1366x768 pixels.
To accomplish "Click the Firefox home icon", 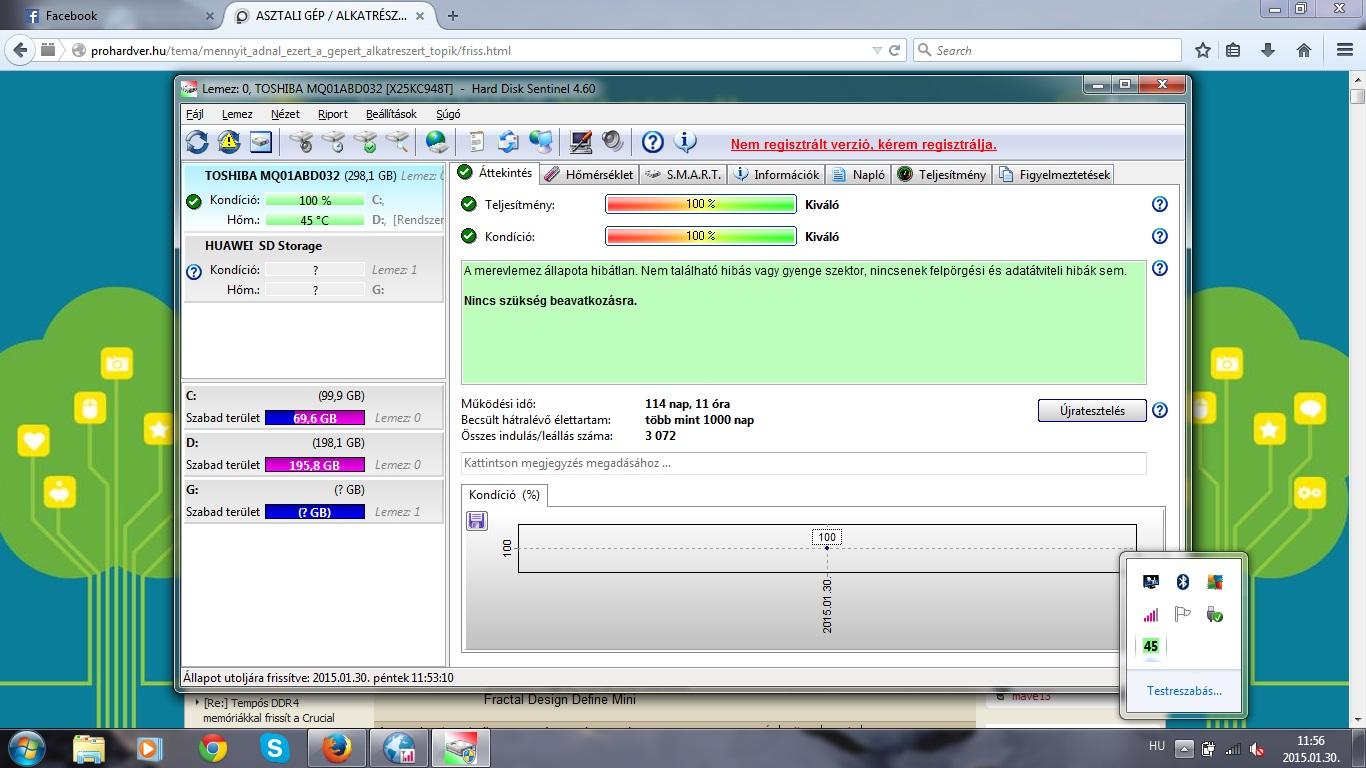I will [x=1304, y=50].
